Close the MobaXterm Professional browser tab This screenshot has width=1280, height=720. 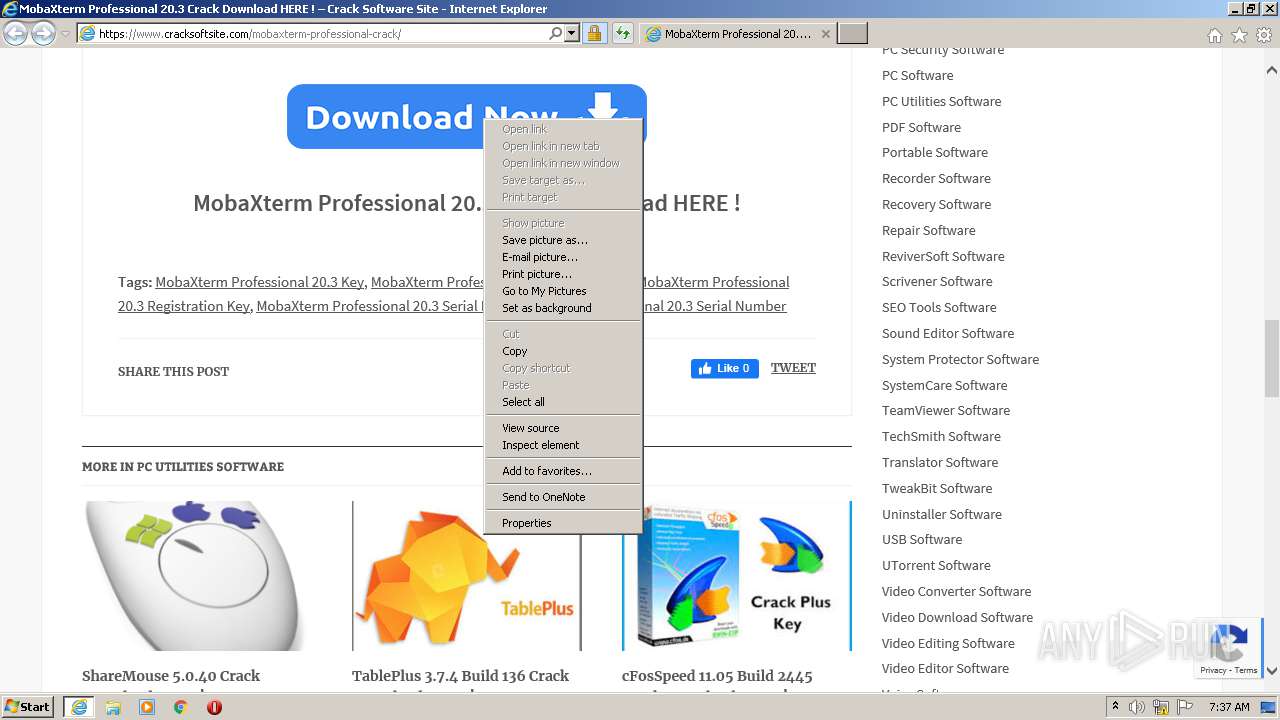click(826, 34)
